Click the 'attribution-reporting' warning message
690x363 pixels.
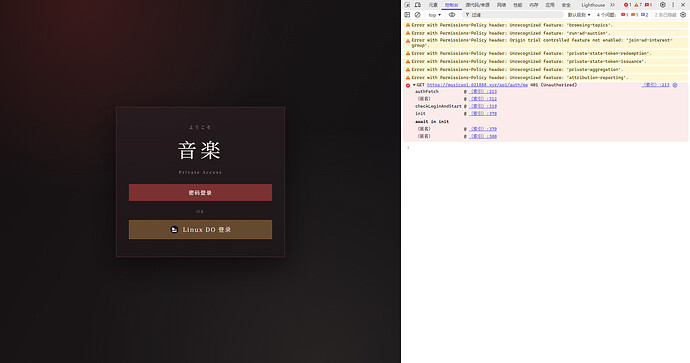[x=520, y=77]
